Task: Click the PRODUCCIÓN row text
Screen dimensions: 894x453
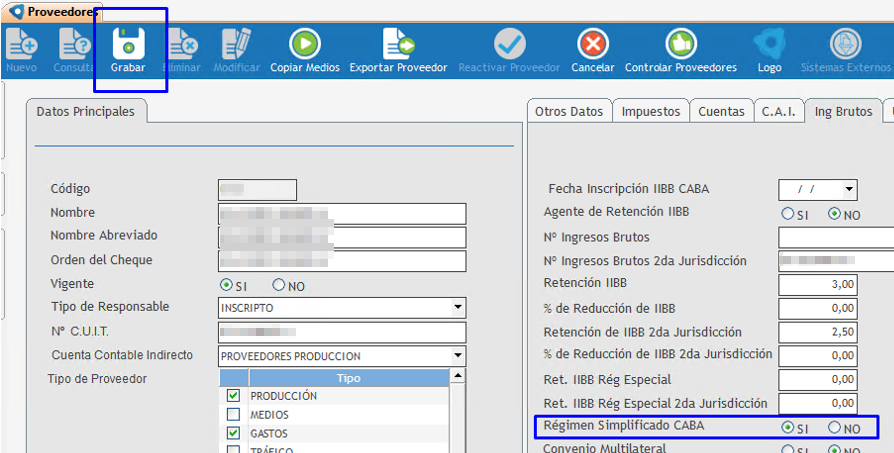Action: 283,395
